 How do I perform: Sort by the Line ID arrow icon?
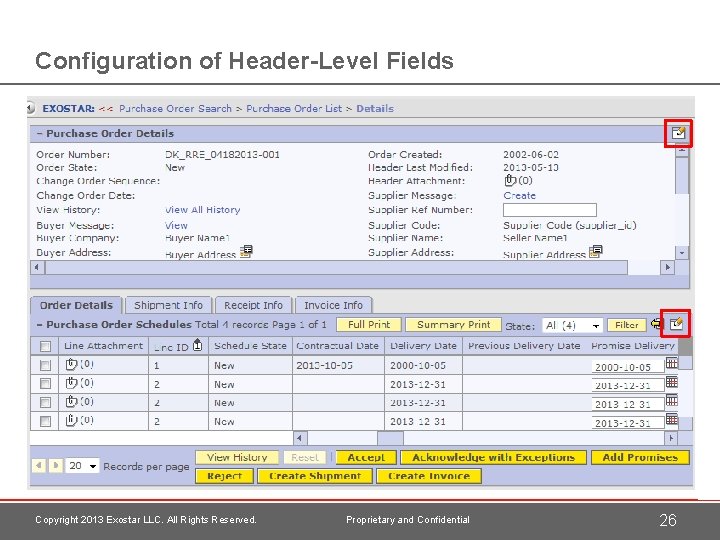(197, 345)
